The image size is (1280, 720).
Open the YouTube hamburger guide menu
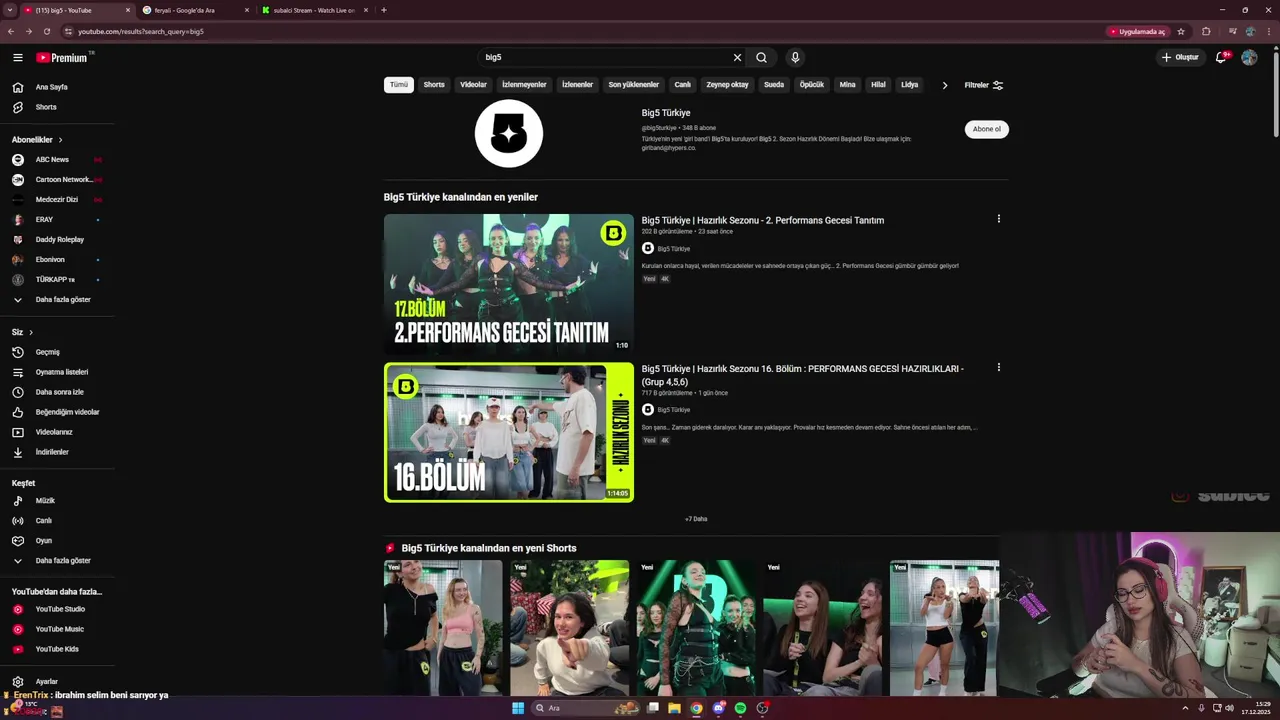17,58
